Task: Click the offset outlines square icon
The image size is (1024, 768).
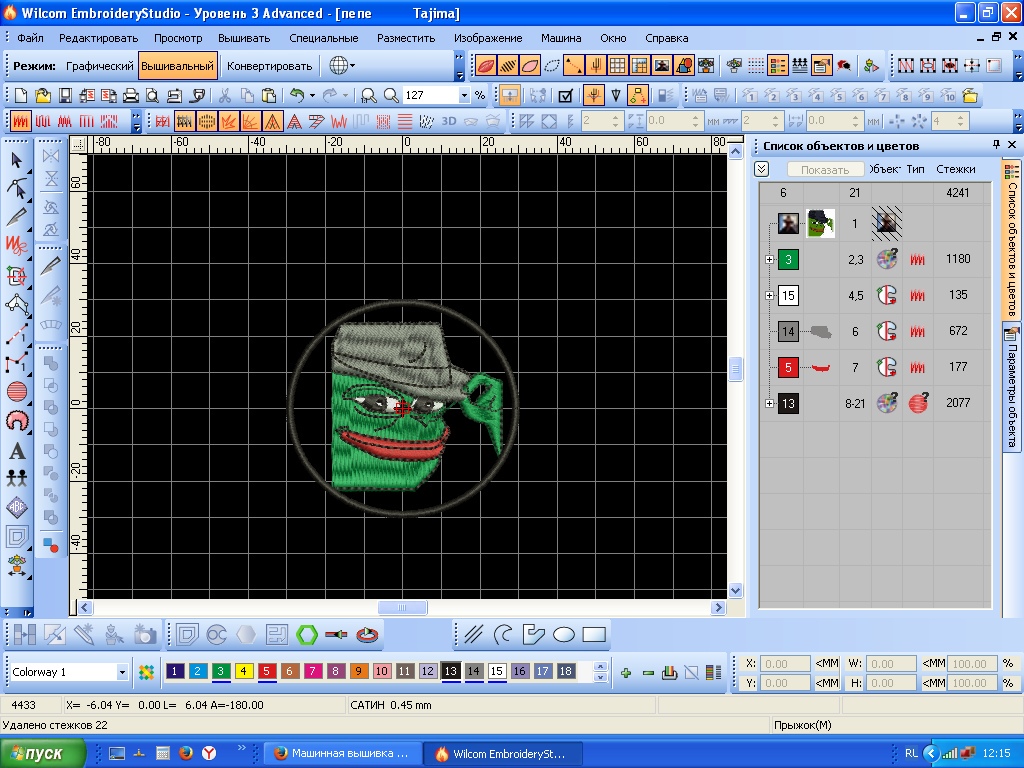Action: tap(187, 635)
